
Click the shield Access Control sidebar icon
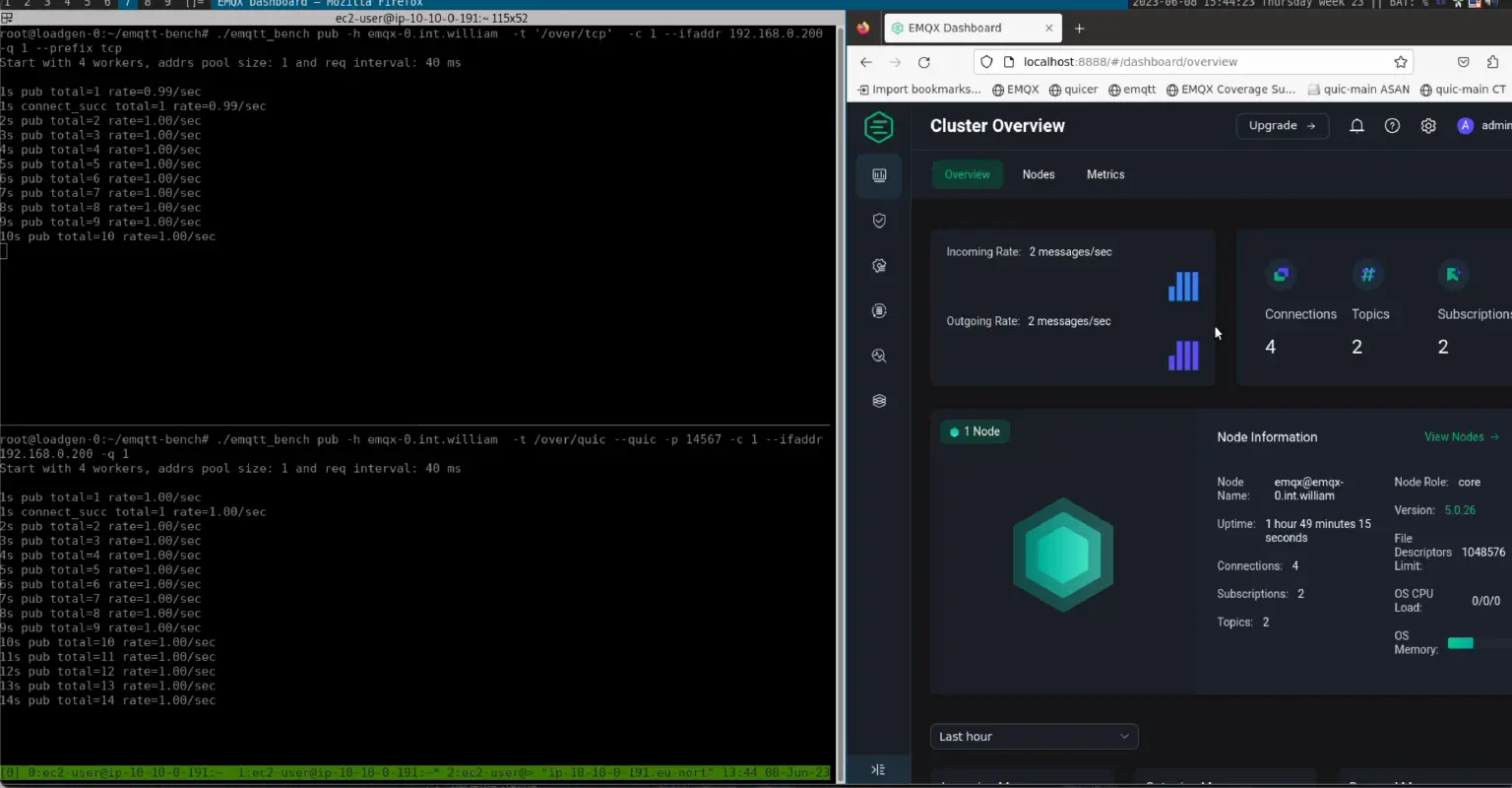879,221
